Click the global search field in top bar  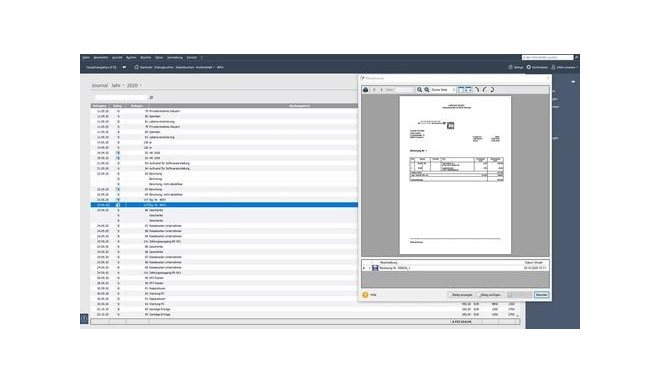click(547, 57)
